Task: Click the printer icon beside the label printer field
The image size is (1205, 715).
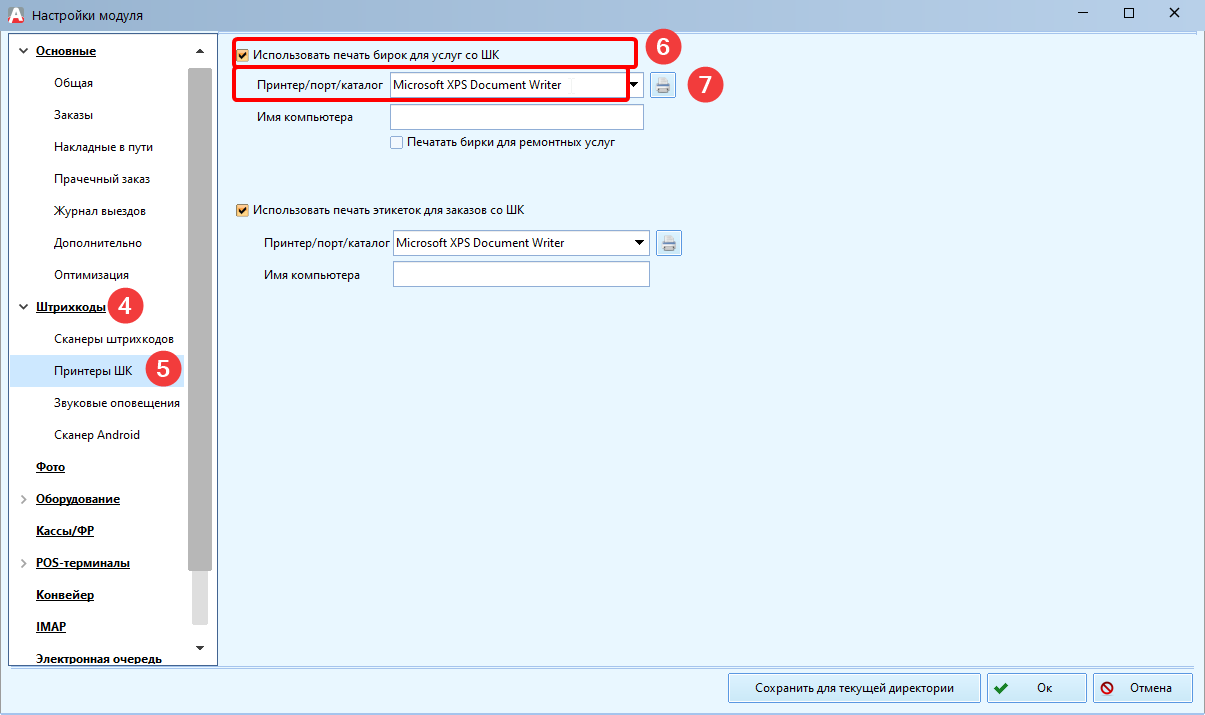Action: 669,243
